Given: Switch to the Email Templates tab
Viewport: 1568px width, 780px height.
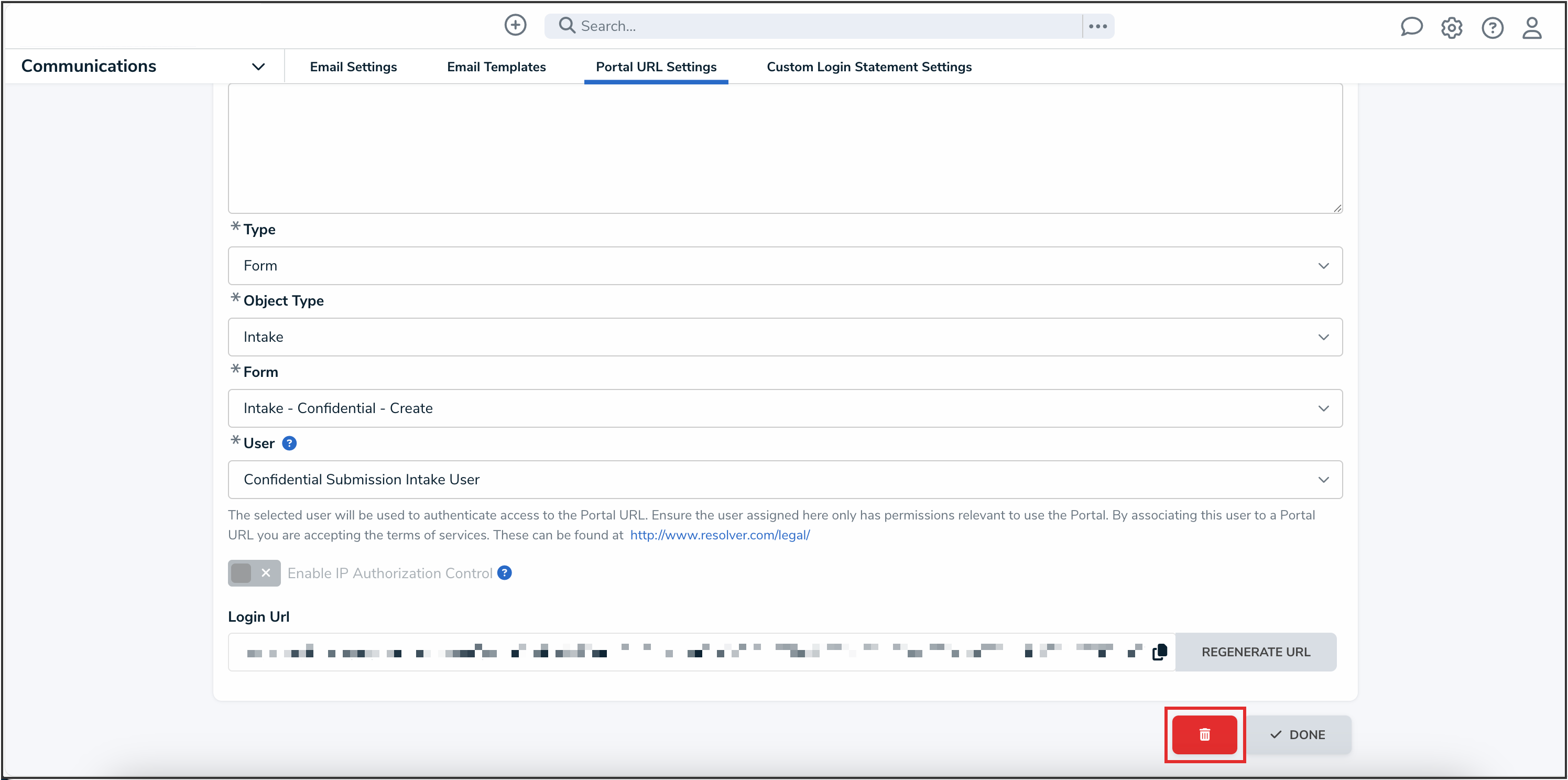Looking at the screenshot, I should 496,67.
